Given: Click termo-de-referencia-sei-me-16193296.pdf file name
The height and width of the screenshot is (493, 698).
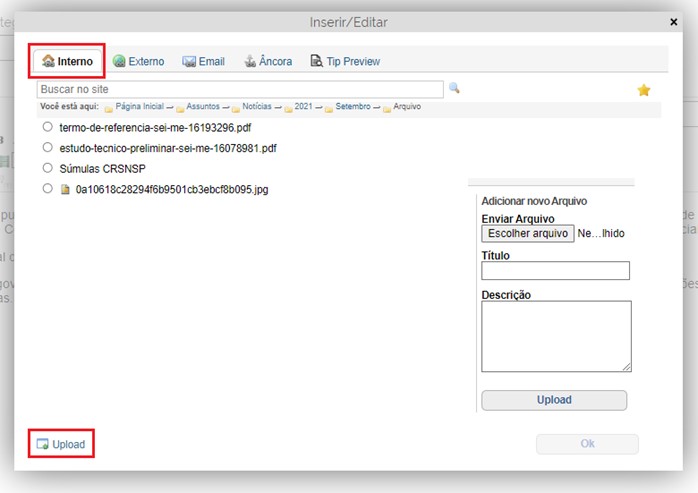Looking at the screenshot, I should [155, 128].
